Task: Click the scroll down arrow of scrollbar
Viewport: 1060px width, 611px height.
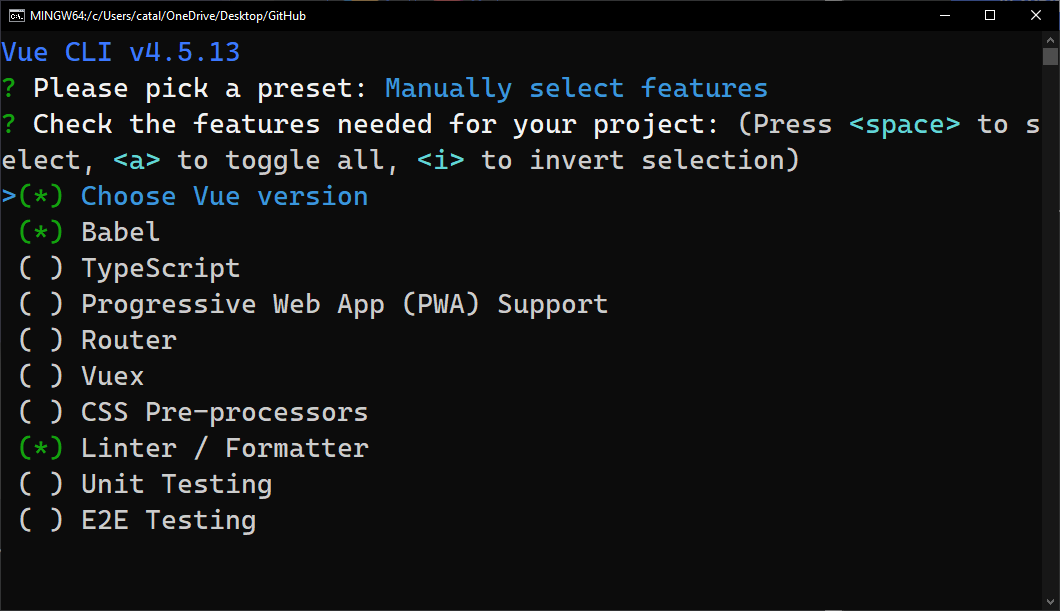Action: pos(1050,601)
